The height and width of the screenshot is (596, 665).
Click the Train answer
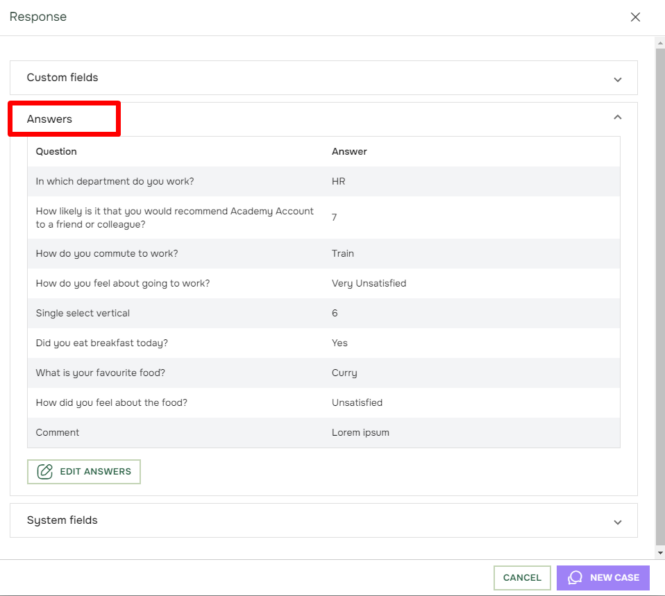(343, 253)
